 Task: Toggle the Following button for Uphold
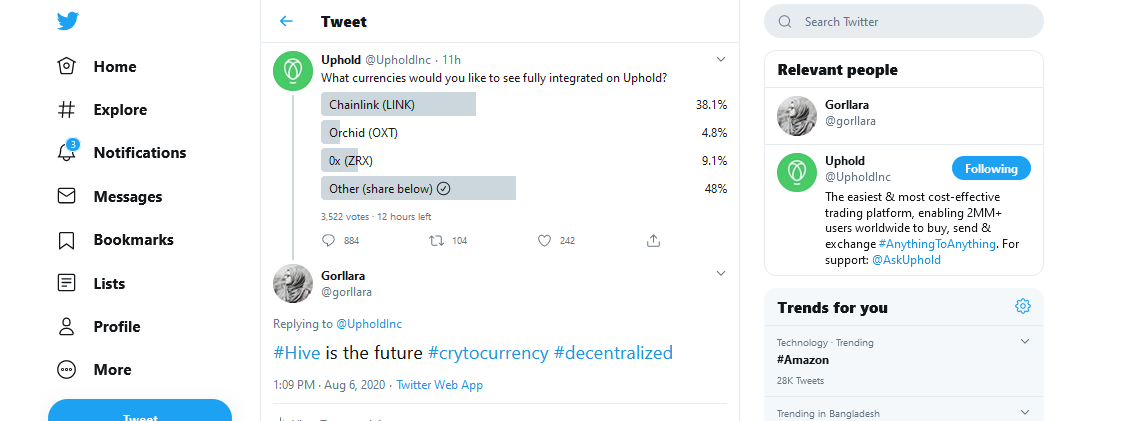pyautogui.click(x=991, y=168)
